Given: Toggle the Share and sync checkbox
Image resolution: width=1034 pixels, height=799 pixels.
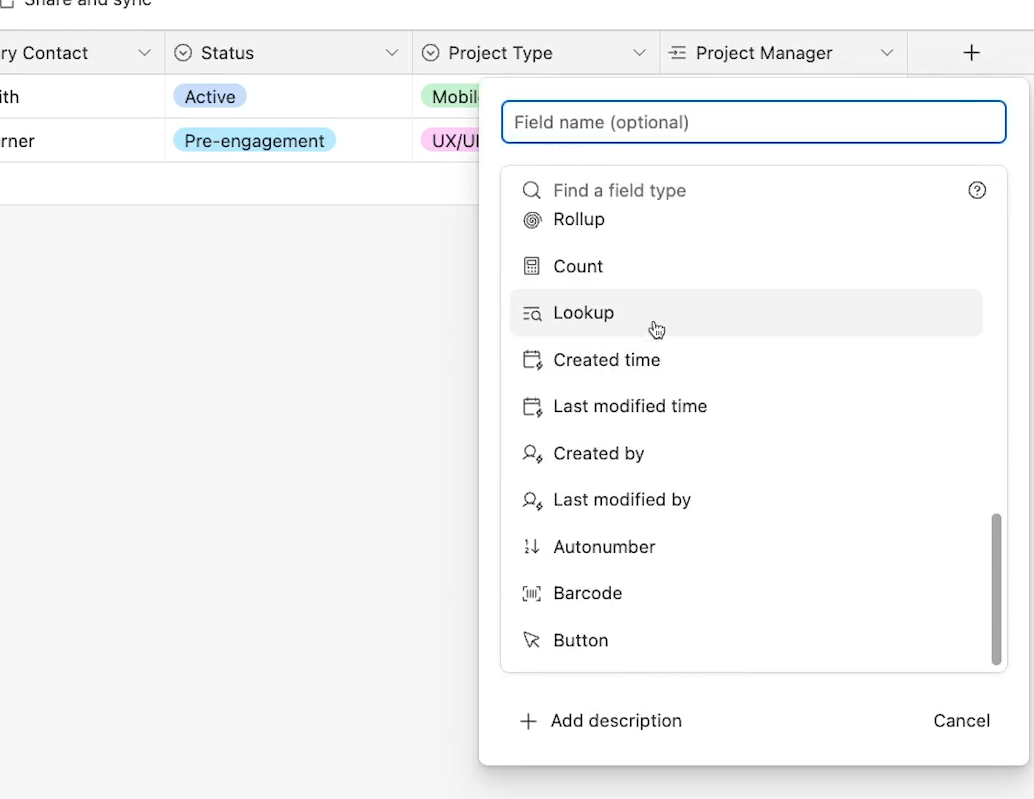Looking at the screenshot, I should click(x=7, y=3).
